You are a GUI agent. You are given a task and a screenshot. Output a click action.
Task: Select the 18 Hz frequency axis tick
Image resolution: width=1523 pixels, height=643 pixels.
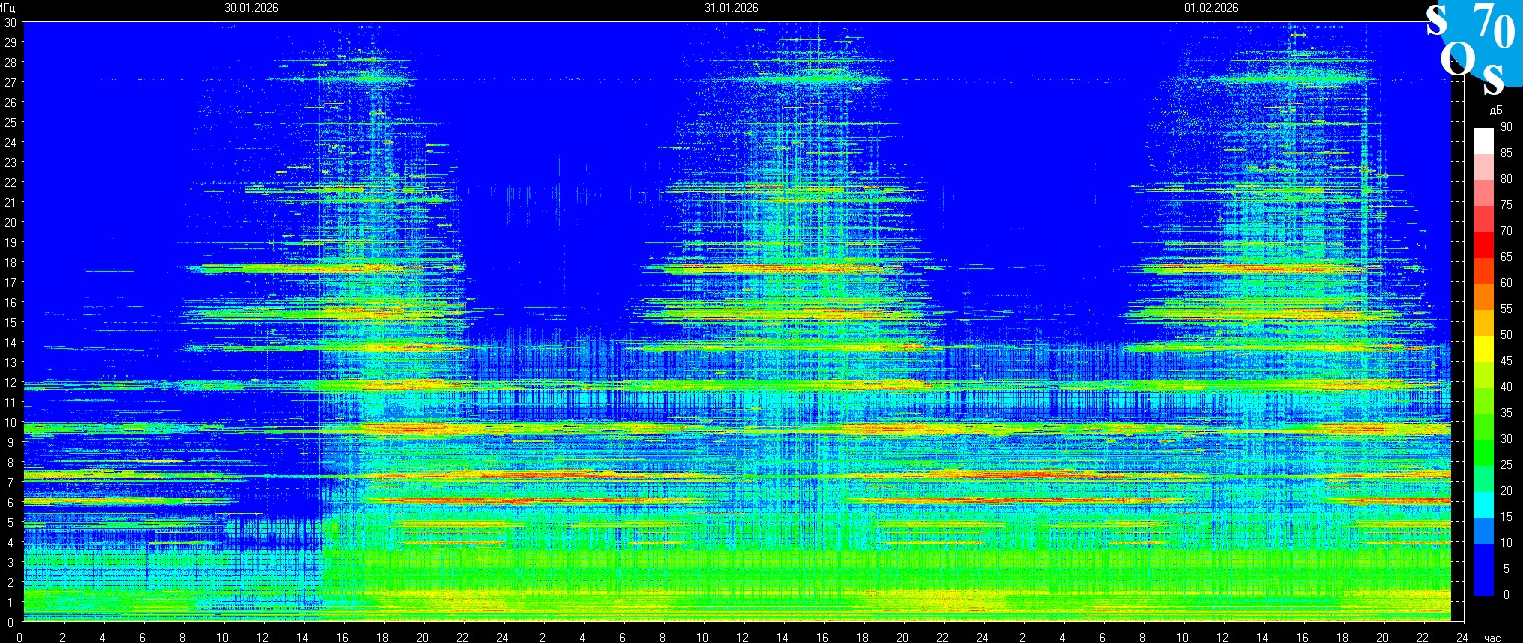(x=10, y=262)
